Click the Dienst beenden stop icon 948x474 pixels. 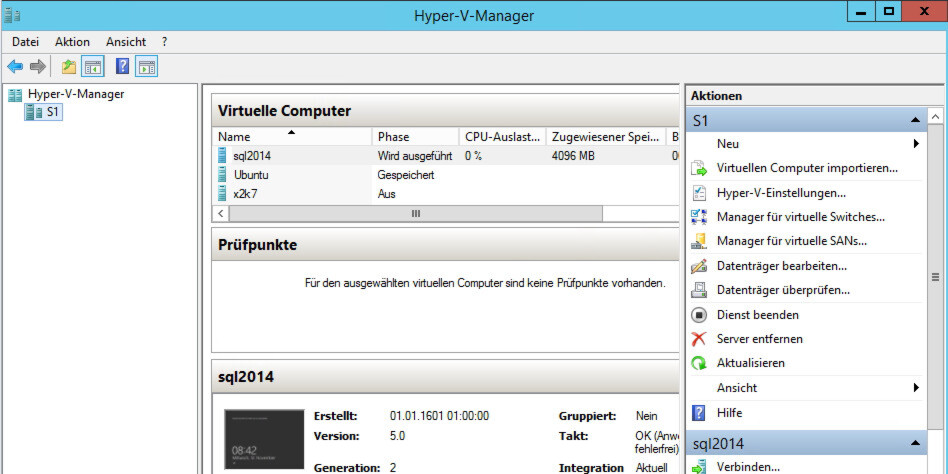(699, 314)
